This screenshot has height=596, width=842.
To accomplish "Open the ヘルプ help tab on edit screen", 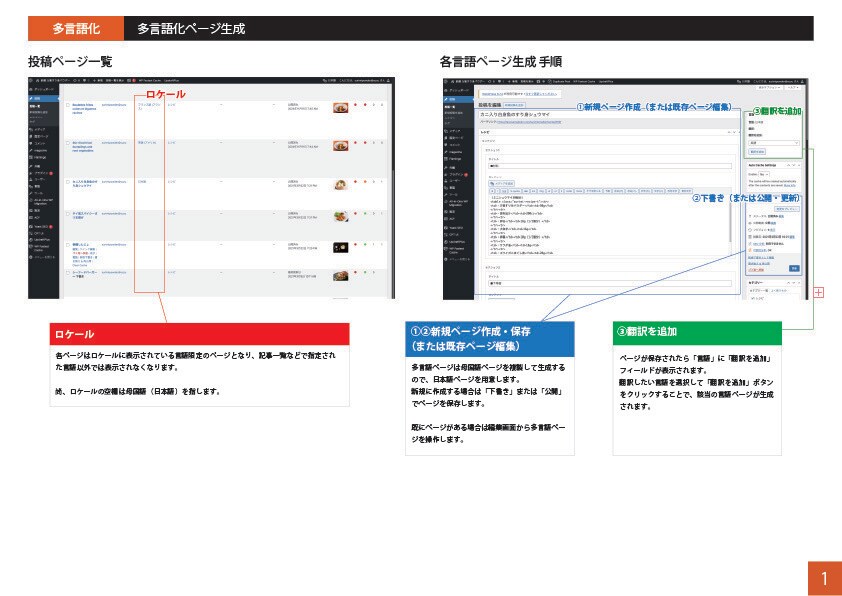I will [793, 88].
